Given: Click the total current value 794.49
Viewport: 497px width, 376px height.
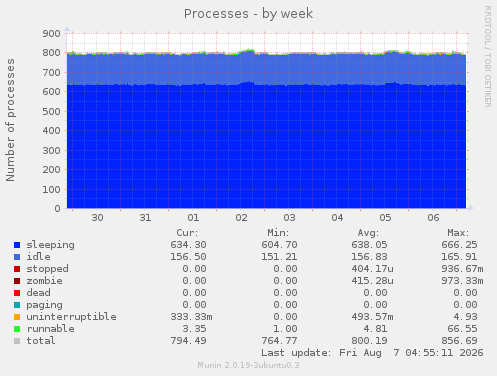Looking at the screenshot, I should pos(188,341).
